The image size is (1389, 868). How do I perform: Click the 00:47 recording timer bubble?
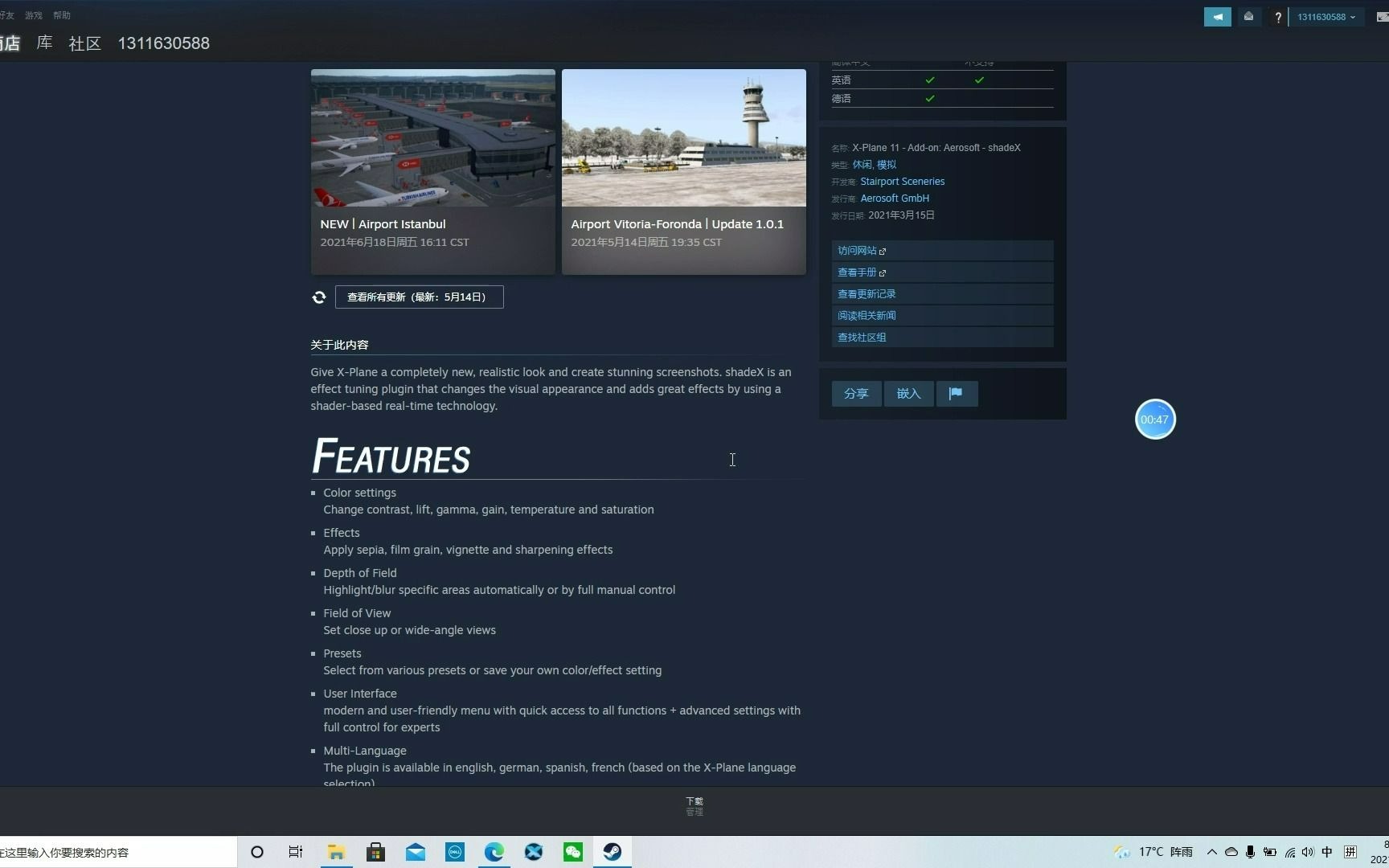click(x=1155, y=420)
